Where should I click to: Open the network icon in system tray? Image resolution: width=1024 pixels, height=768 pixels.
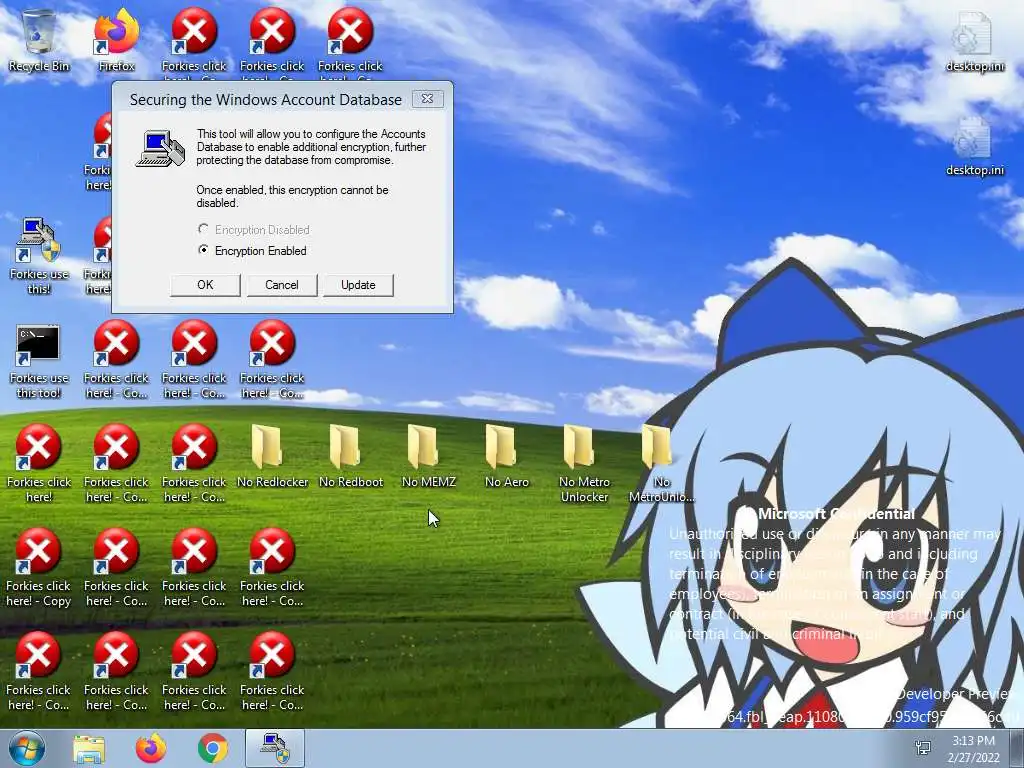[x=923, y=748]
